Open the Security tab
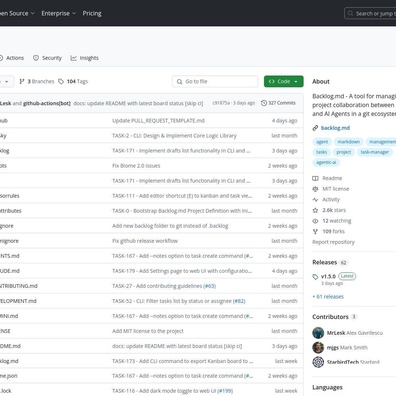The image size is (396, 396). tap(47, 58)
